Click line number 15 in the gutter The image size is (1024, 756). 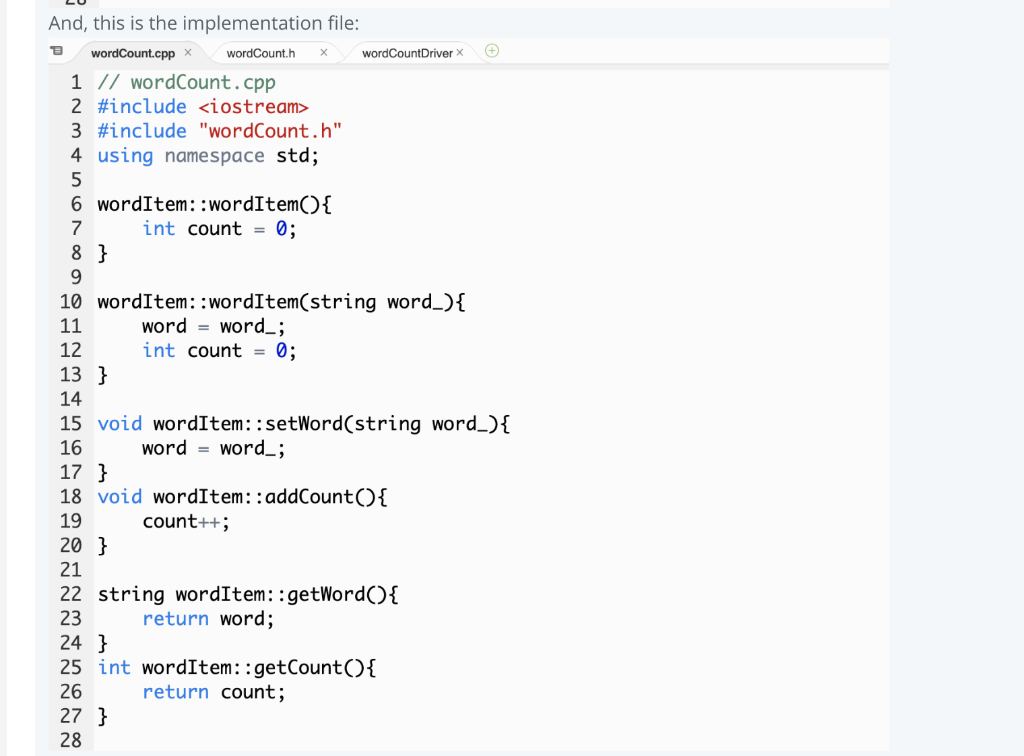(70, 423)
